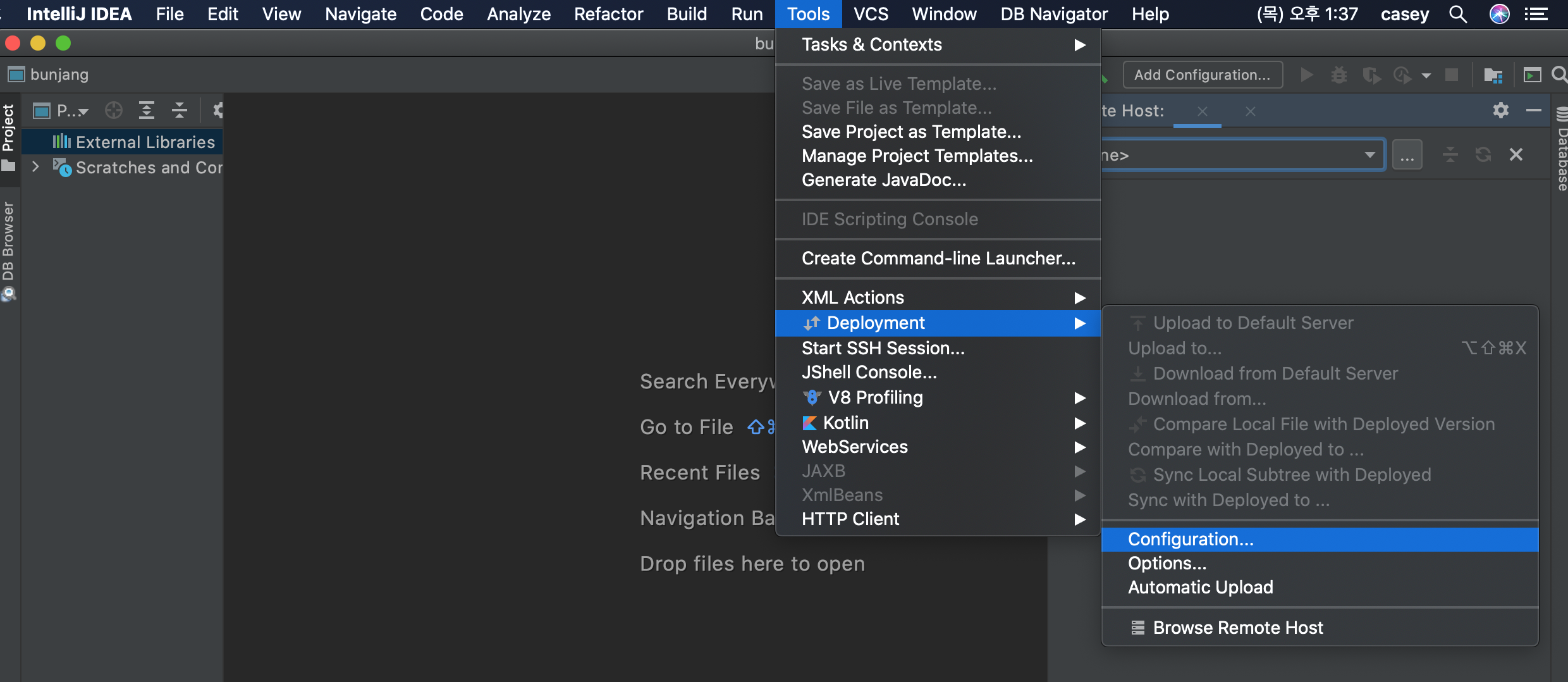
Task: Select Options... in Deployment submenu
Action: pyautogui.click(x=1320, y=563)
